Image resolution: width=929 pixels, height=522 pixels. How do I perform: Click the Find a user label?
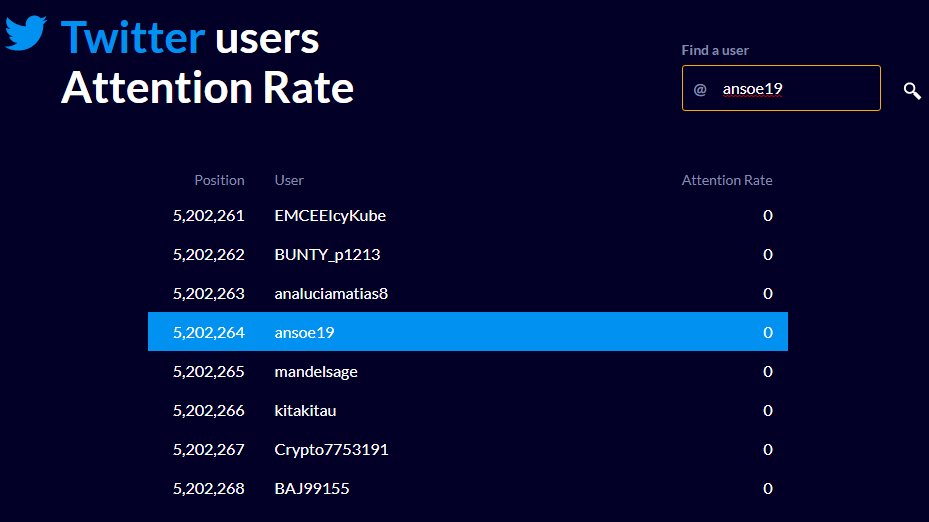coord(715,50)
